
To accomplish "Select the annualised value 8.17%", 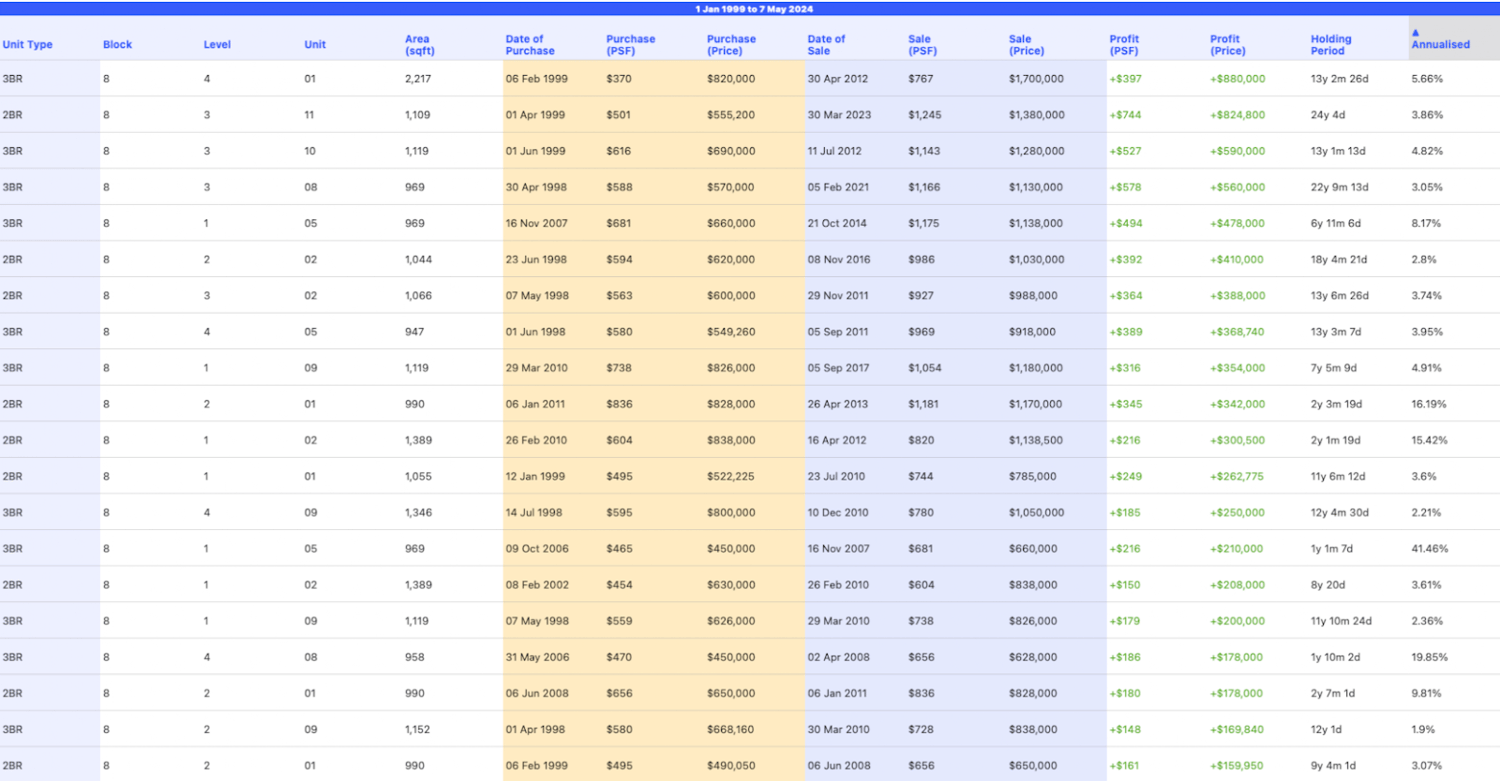I will (x=1426, y=223).
